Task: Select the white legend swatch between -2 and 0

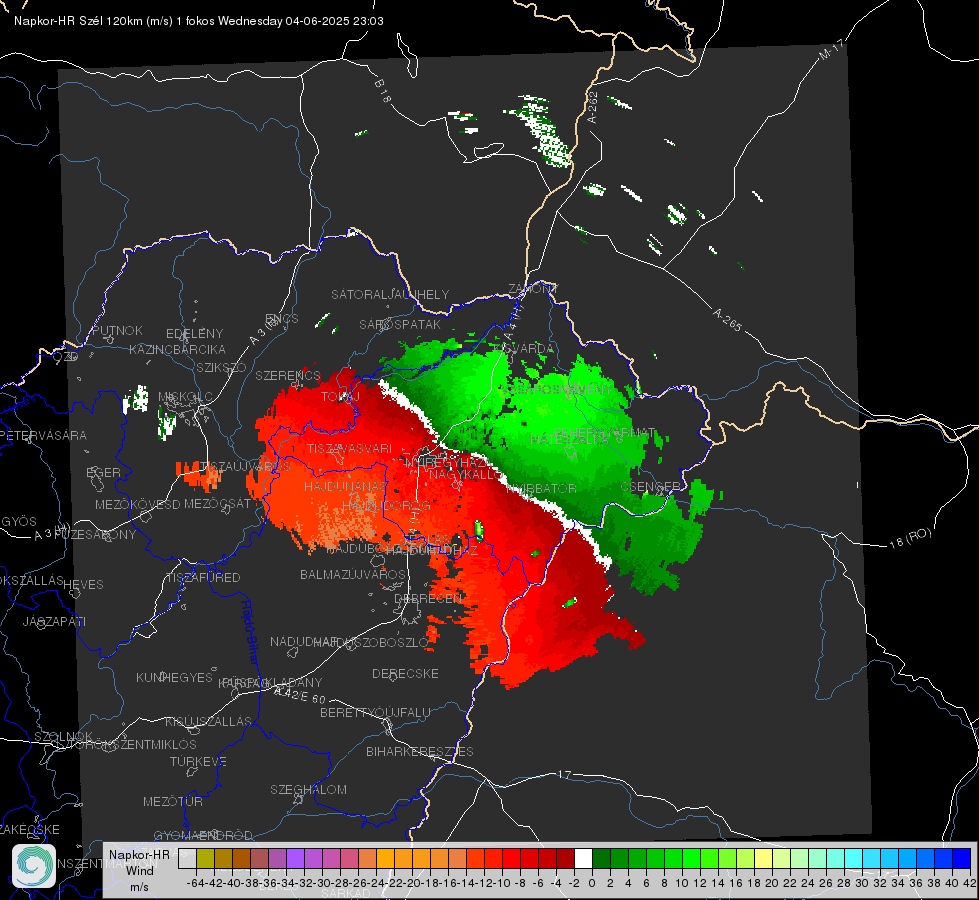Action: pyautogui.click(x=583, y=859)
